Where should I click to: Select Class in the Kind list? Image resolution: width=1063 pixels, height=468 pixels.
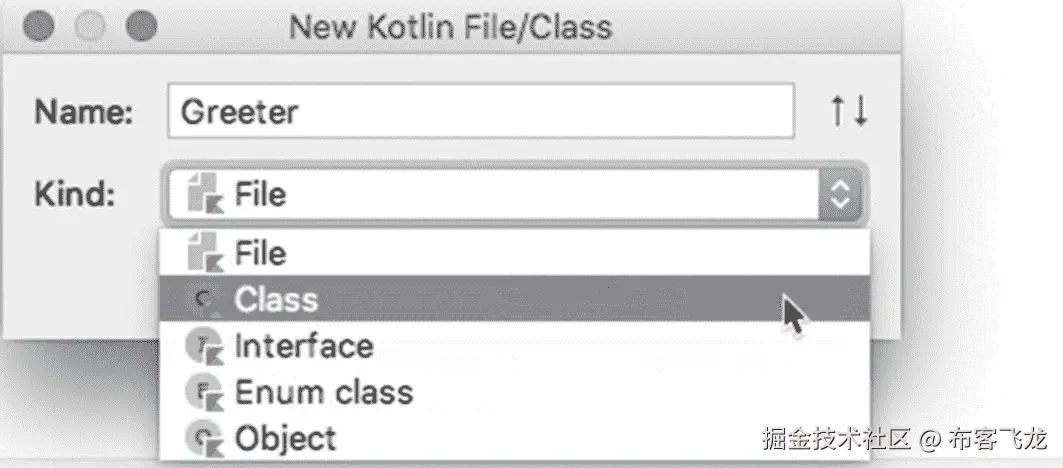click(x=276, y=299)
